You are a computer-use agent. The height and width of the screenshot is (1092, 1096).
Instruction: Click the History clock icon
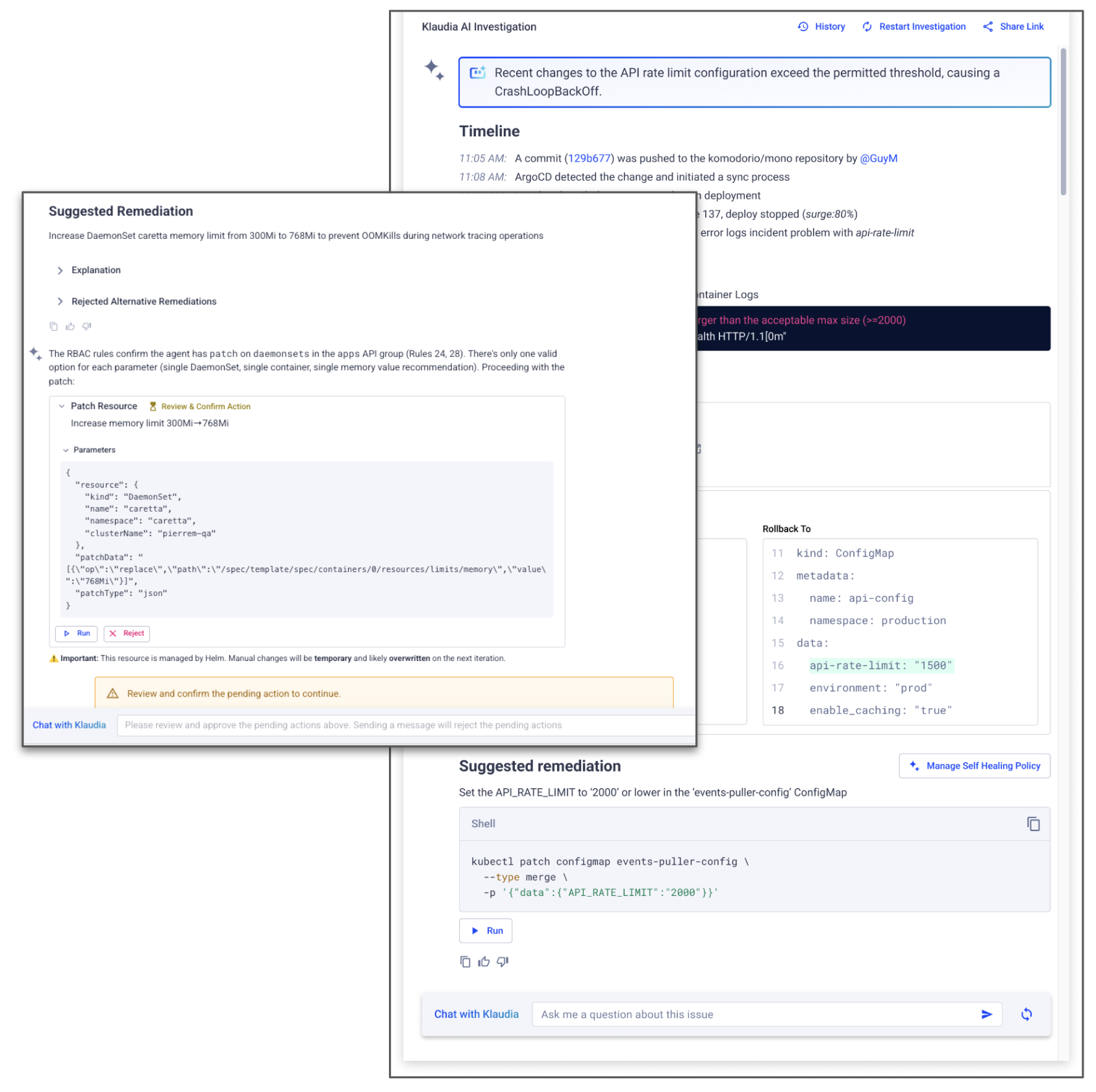click(803, 27)
